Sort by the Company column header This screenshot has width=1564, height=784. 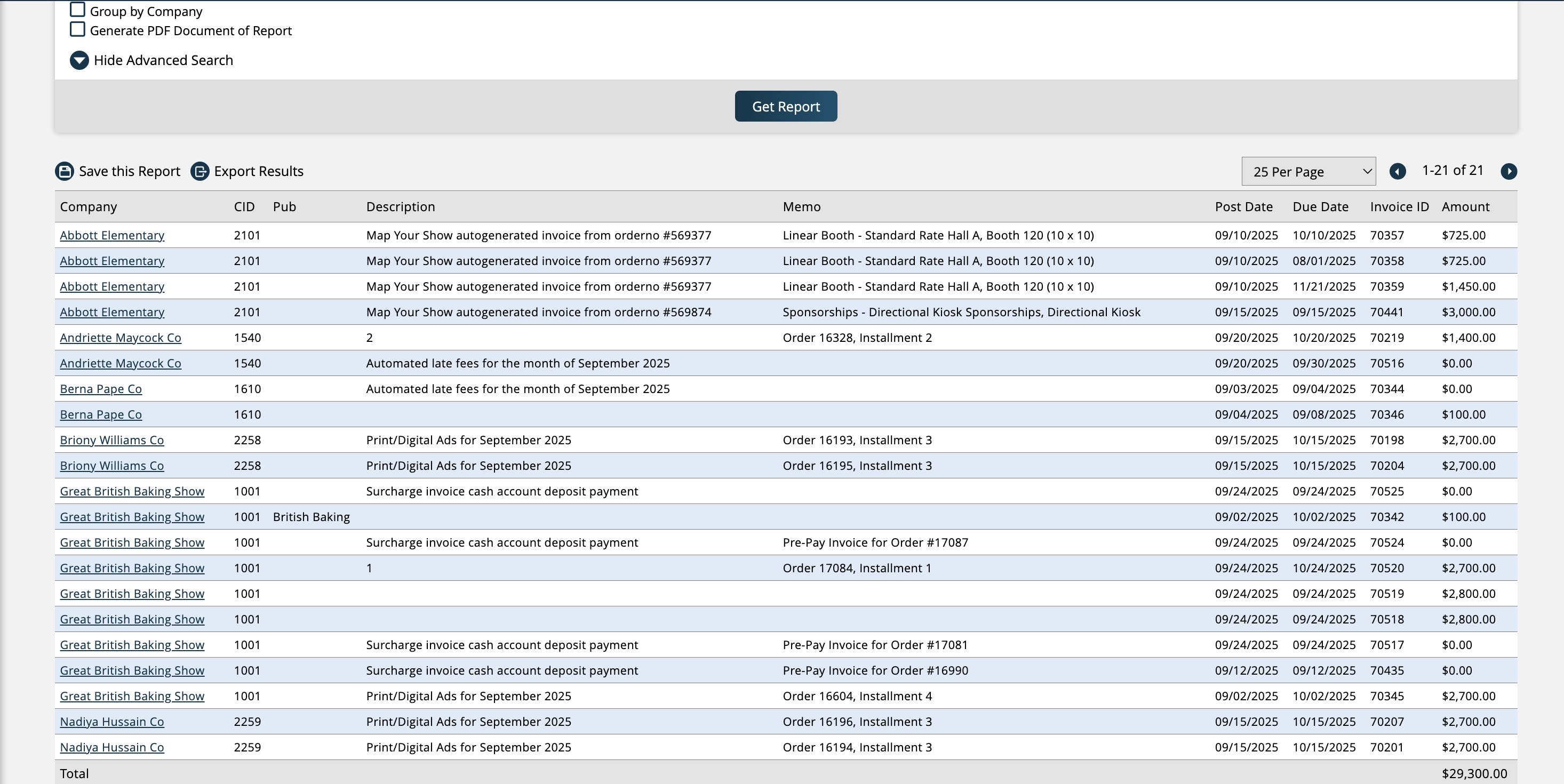click(88, 206)
